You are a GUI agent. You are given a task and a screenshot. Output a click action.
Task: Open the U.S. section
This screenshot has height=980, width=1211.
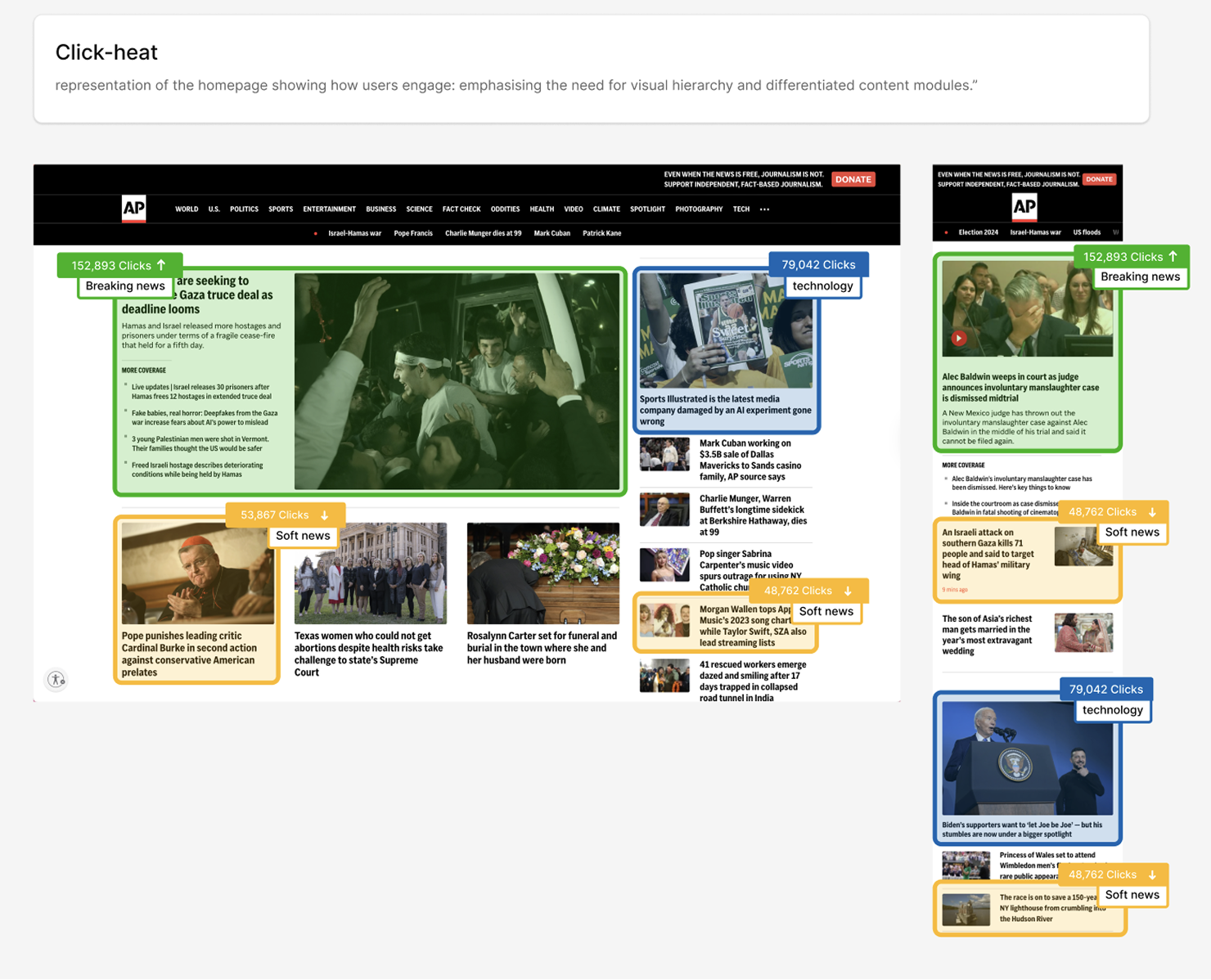coord(214,209)
